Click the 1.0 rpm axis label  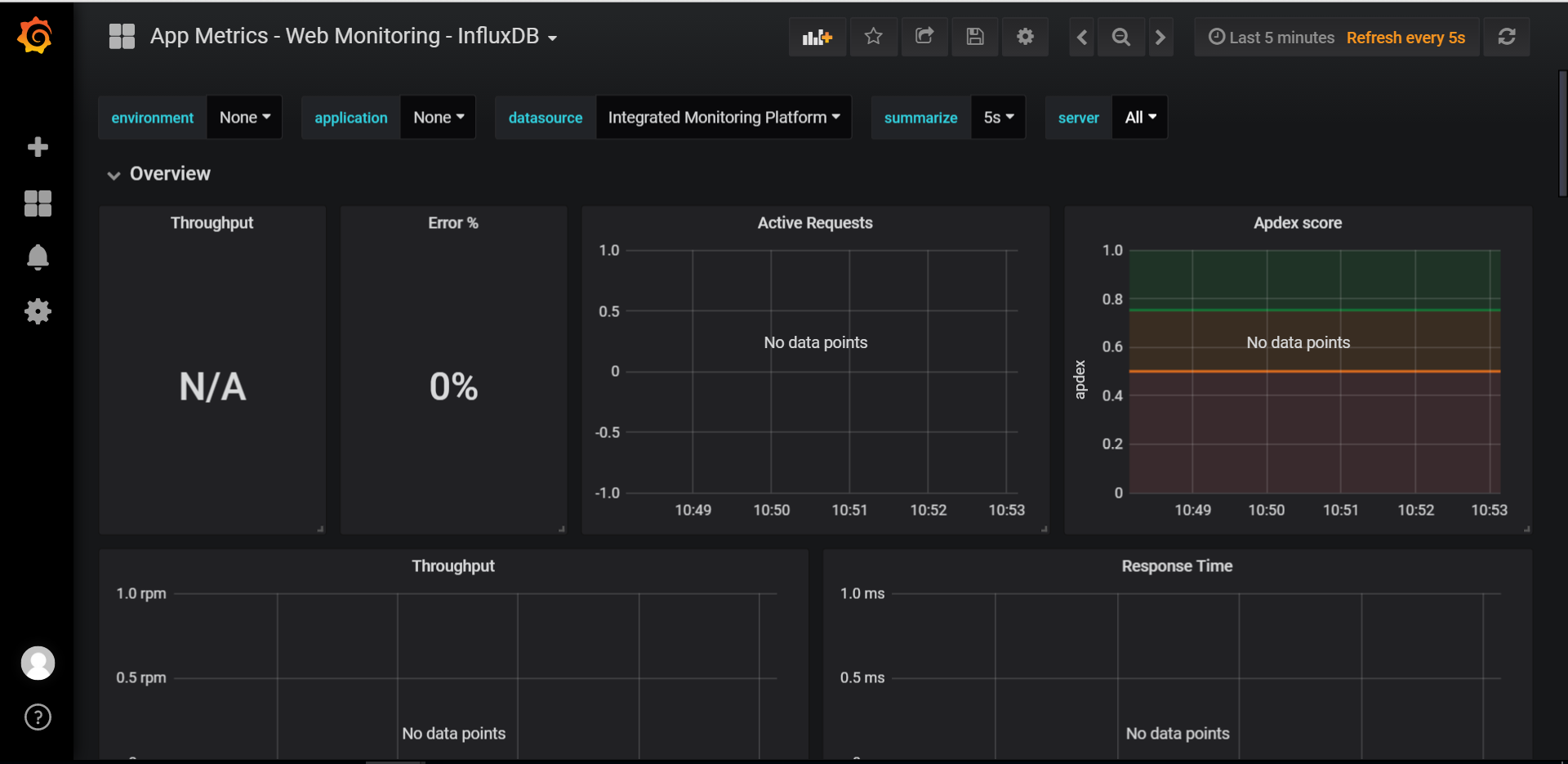(x=141, y=593)
